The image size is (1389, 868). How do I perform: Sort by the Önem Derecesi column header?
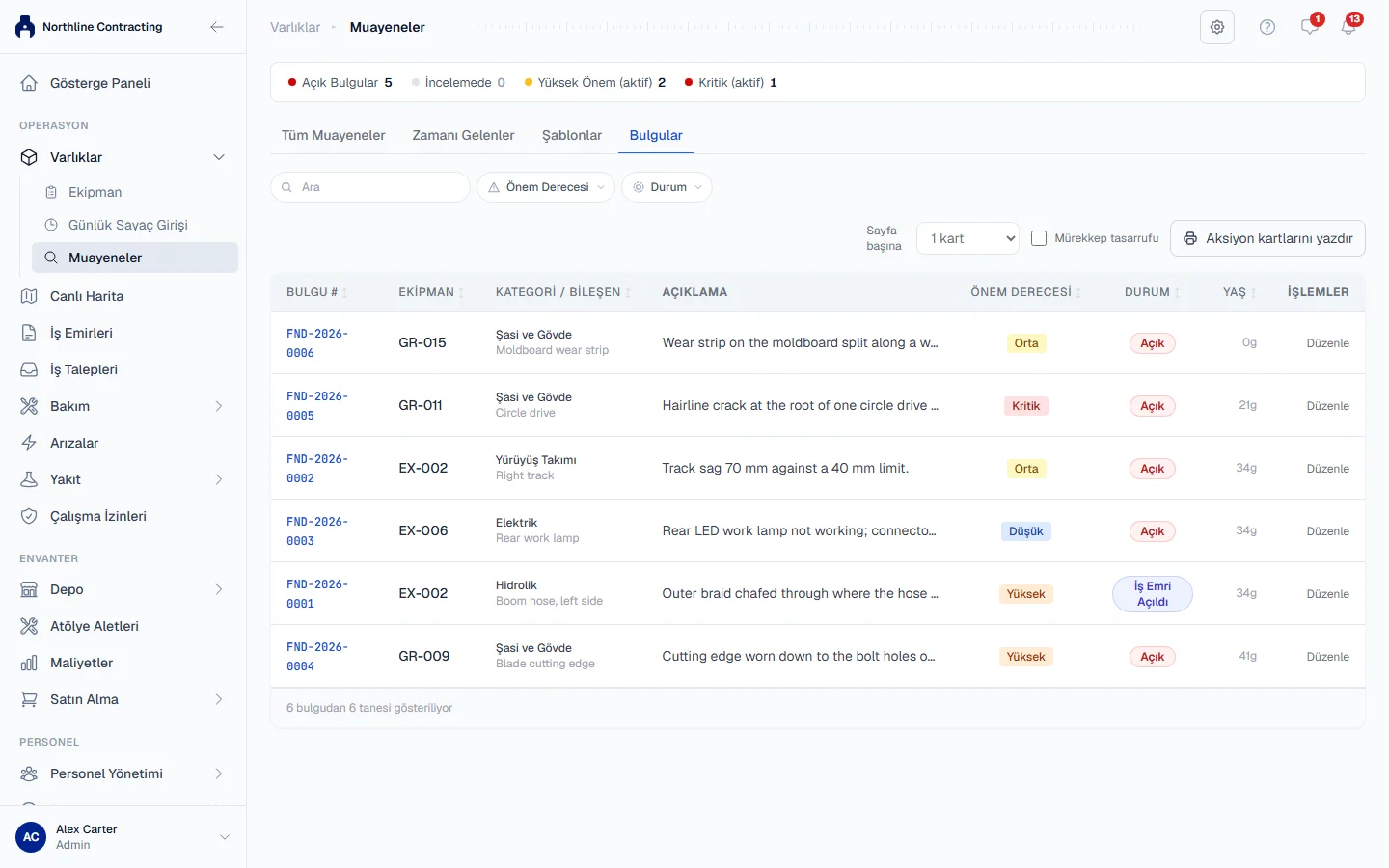click(1025, 292)
